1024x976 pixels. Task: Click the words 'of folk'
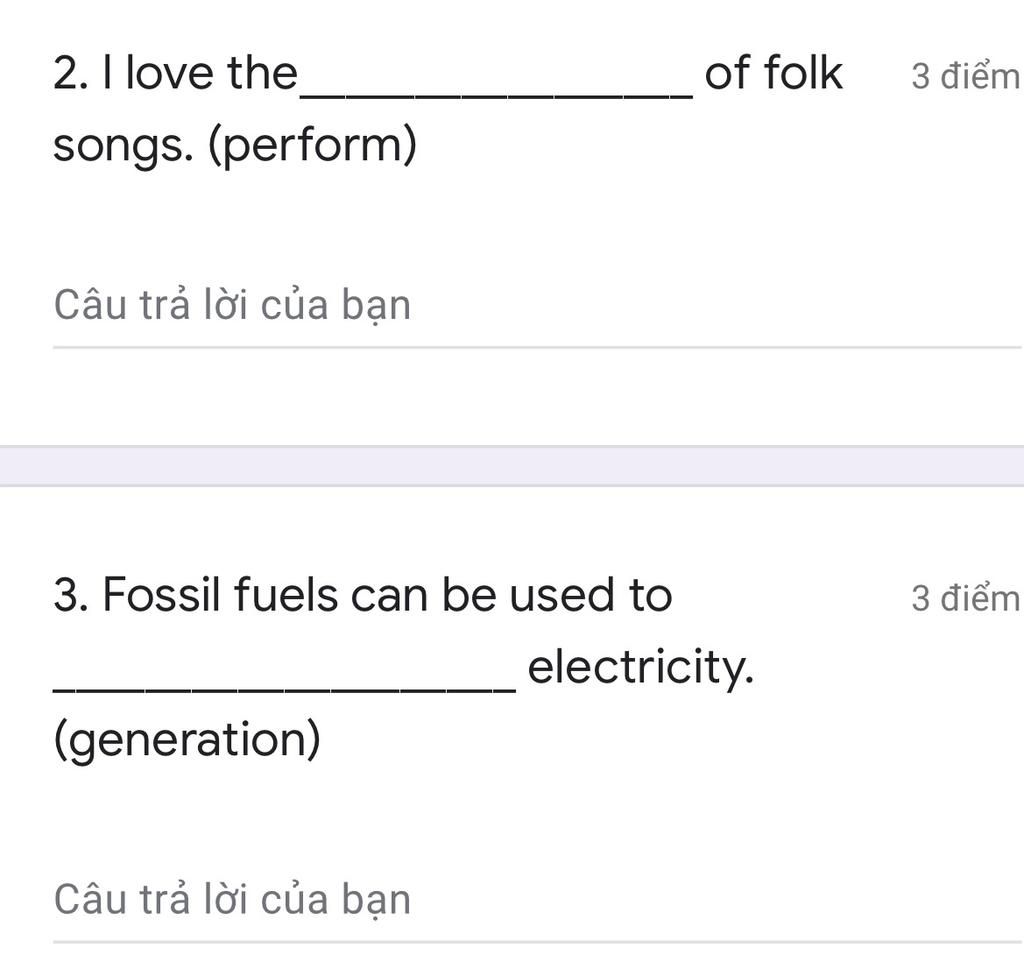coord(774,73)
